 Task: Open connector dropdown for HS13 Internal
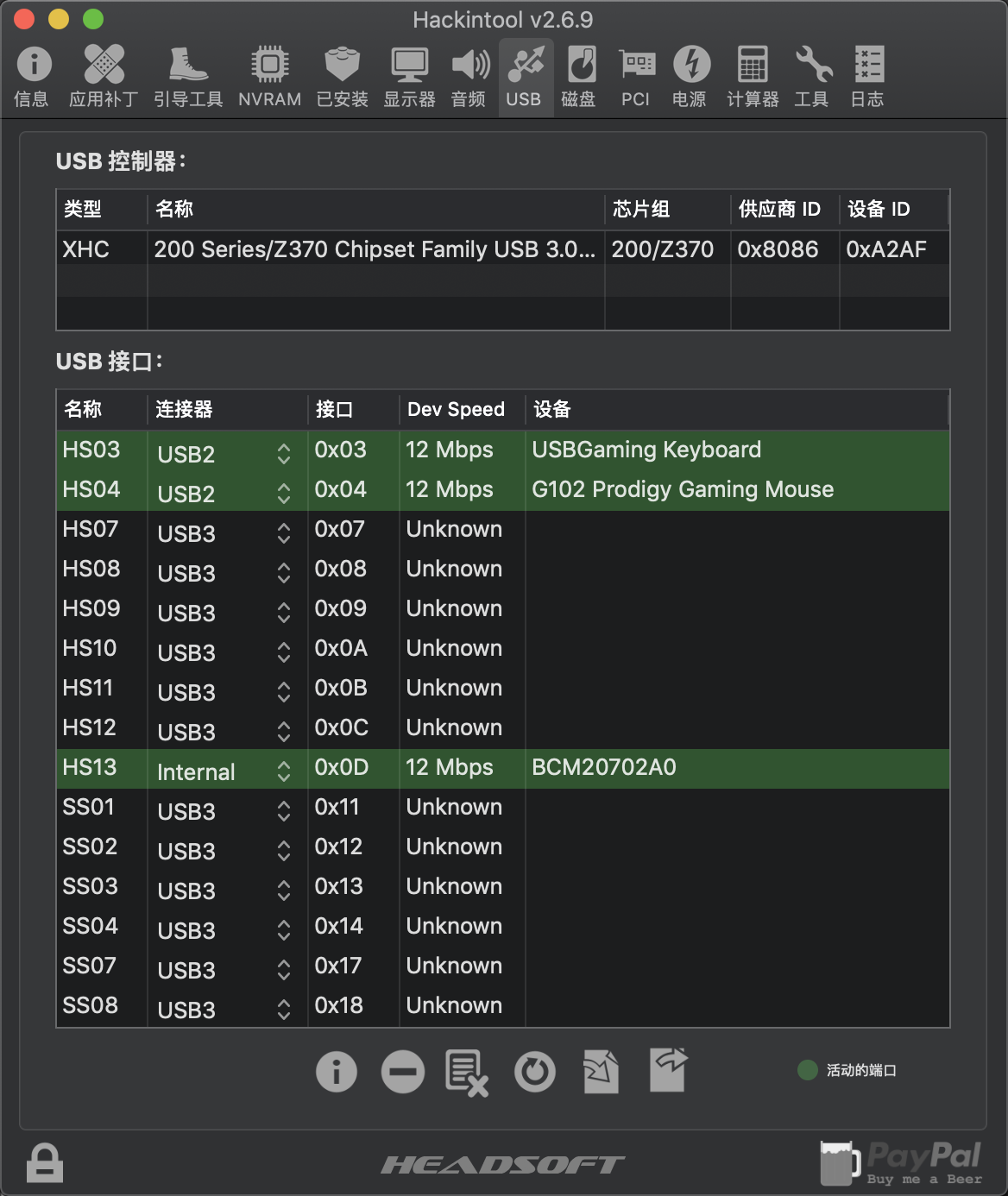click(226, 771)
